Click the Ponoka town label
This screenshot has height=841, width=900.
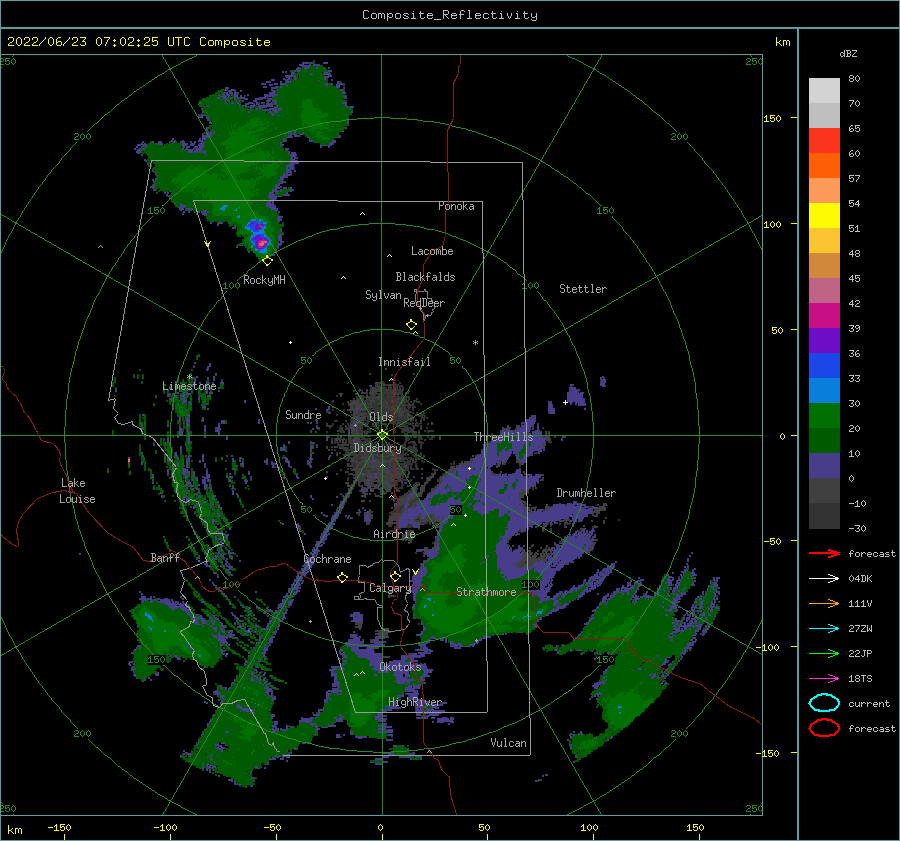456,206
